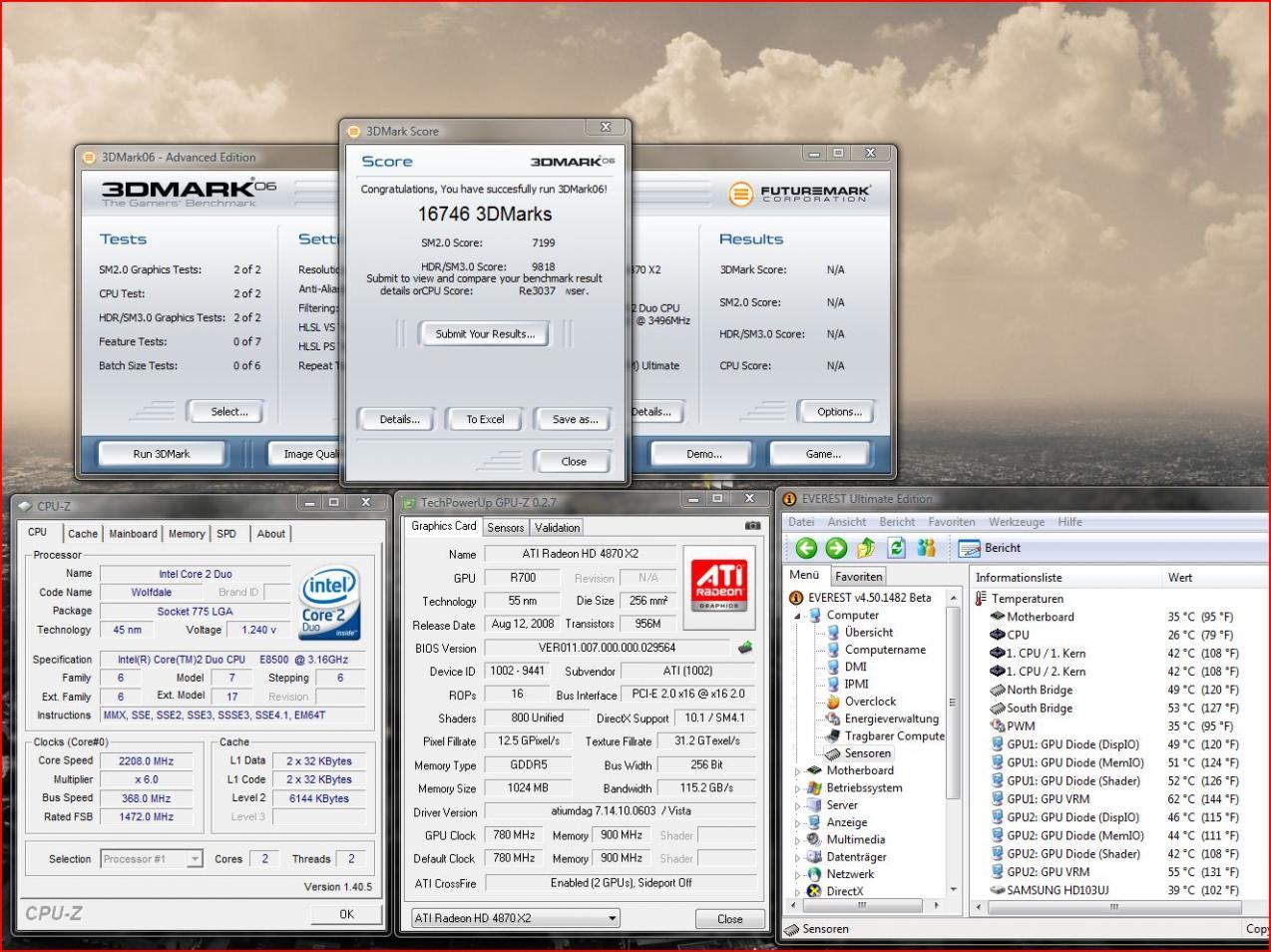Click Run 3DMark button

coord(162,454)
